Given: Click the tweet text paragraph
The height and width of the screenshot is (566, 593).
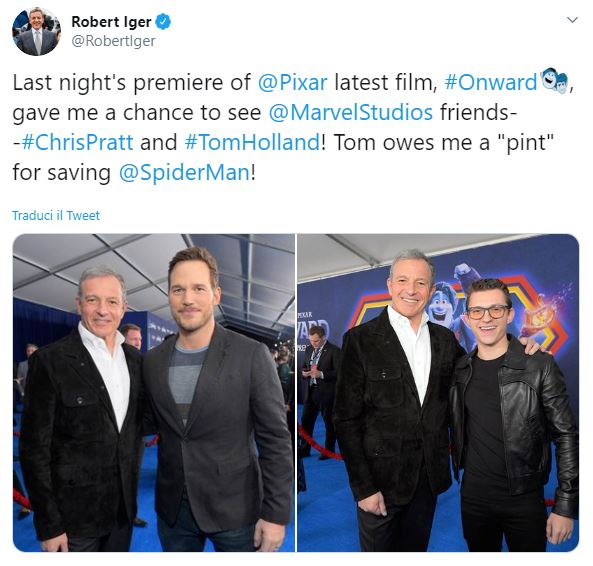Looking at the screenshot, I should point(293,127).
